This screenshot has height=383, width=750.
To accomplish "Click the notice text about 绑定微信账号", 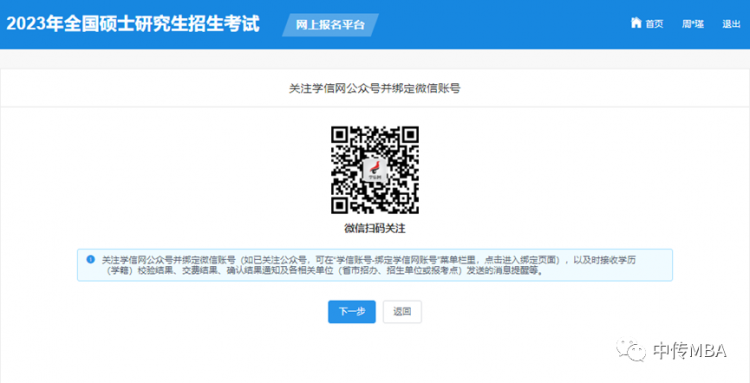I will (369, 265).
